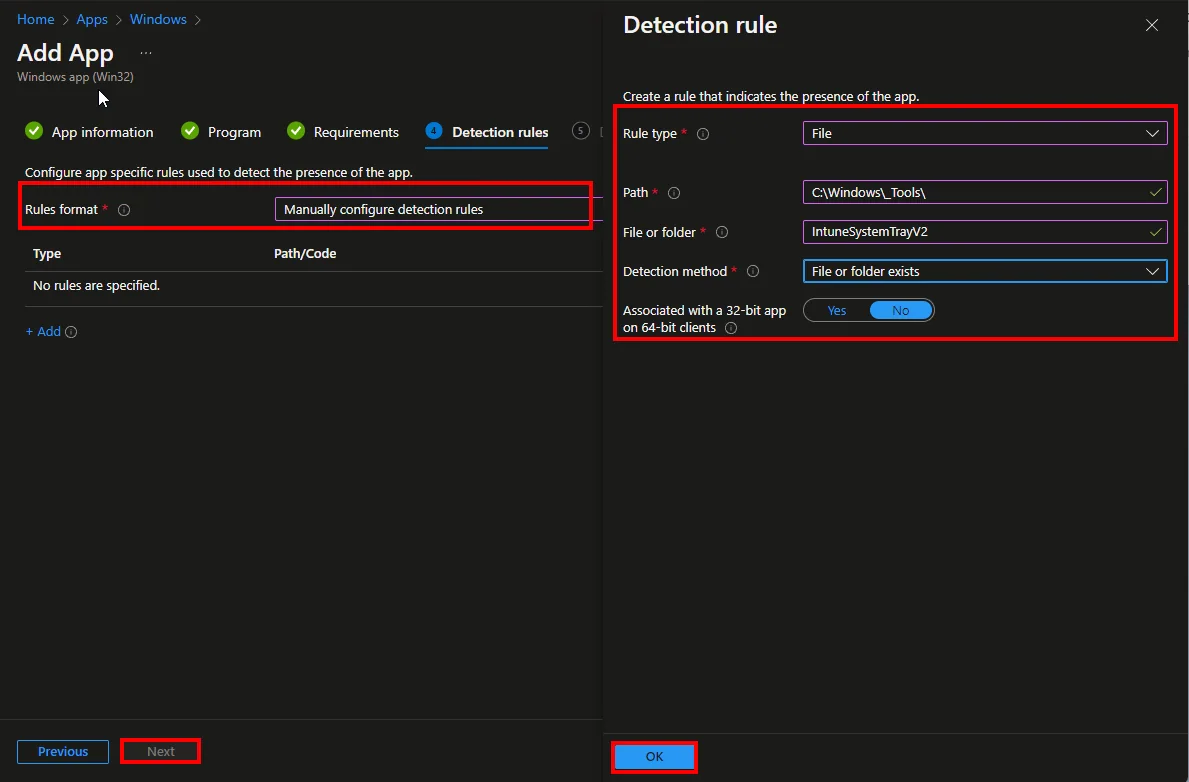Image resolution: width=1189 pixels, height=782 pixels.
Task: Click Apps breadcrumb link
Action: pos(92,19)
